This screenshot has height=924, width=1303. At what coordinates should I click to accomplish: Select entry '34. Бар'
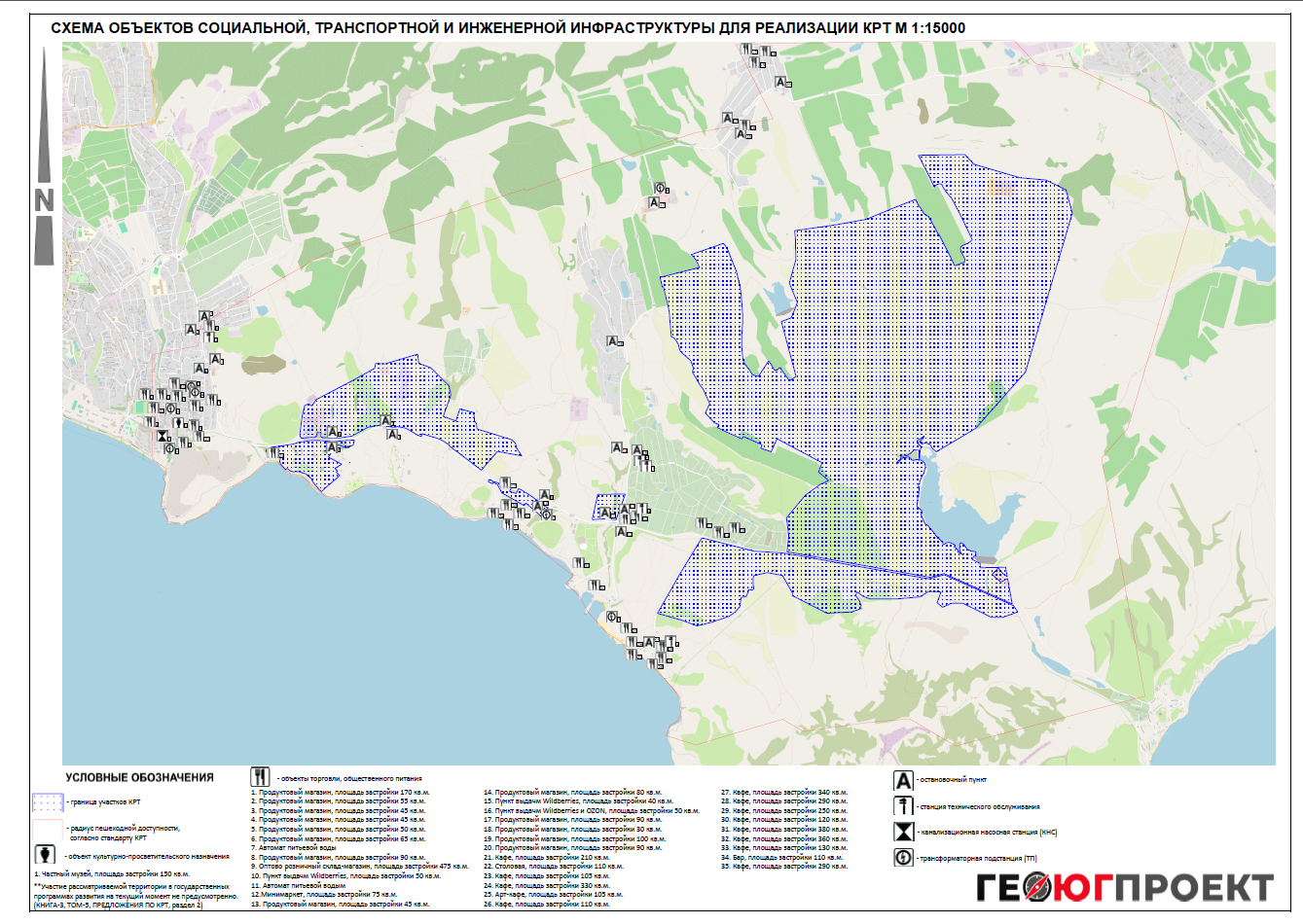[781, 857]
